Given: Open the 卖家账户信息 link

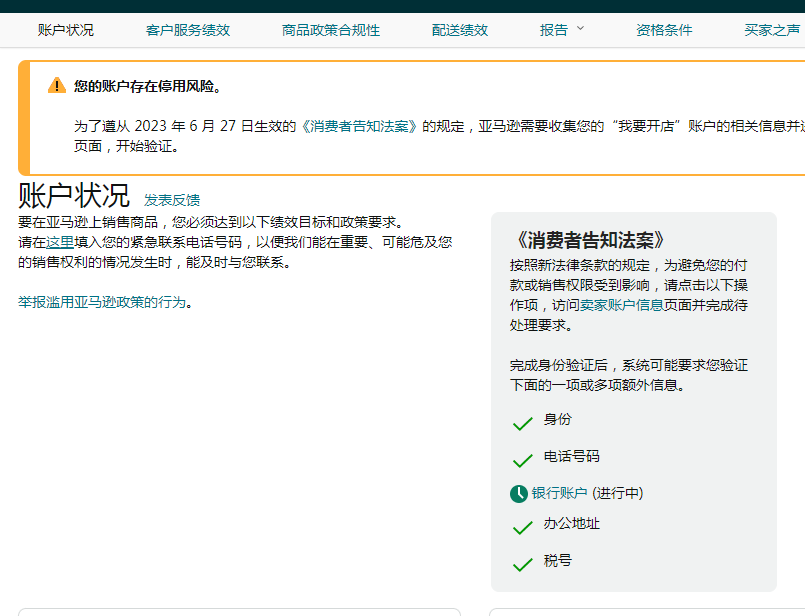Looking at the screenshot, I should [x=622, y=305].
